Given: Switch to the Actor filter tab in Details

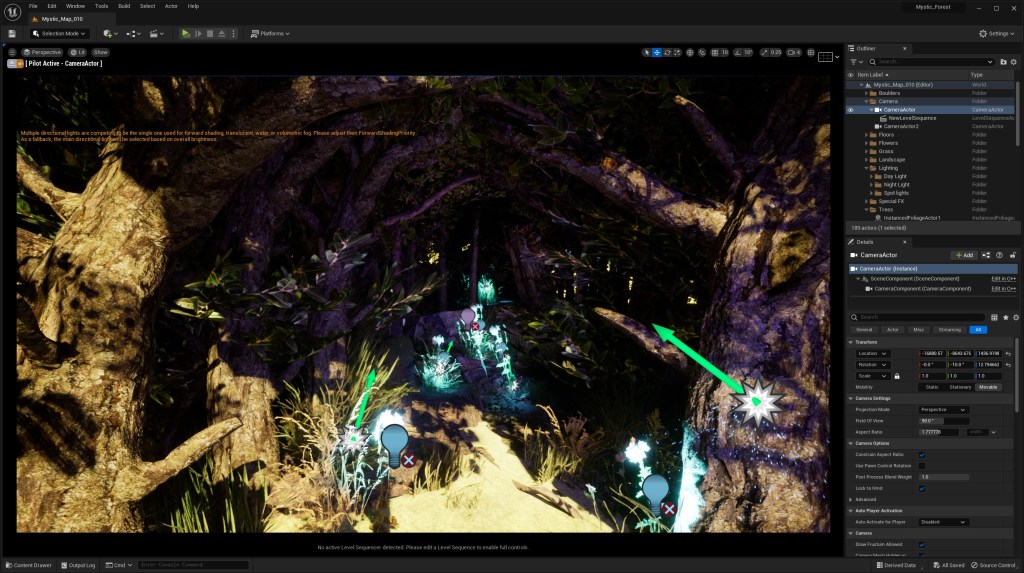Looking at the screenshot, I should (892, 329).
